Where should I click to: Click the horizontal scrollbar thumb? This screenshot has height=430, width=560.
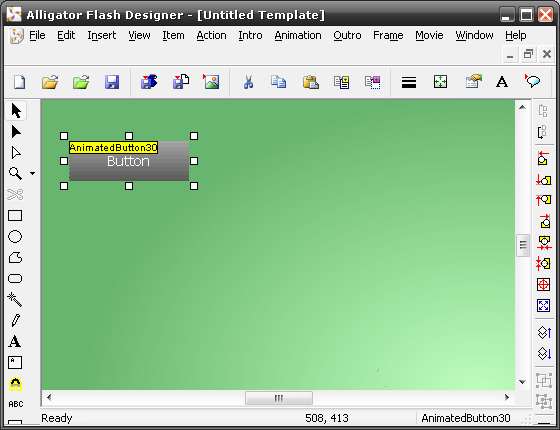pyautogui.click(x=279, y=398)
